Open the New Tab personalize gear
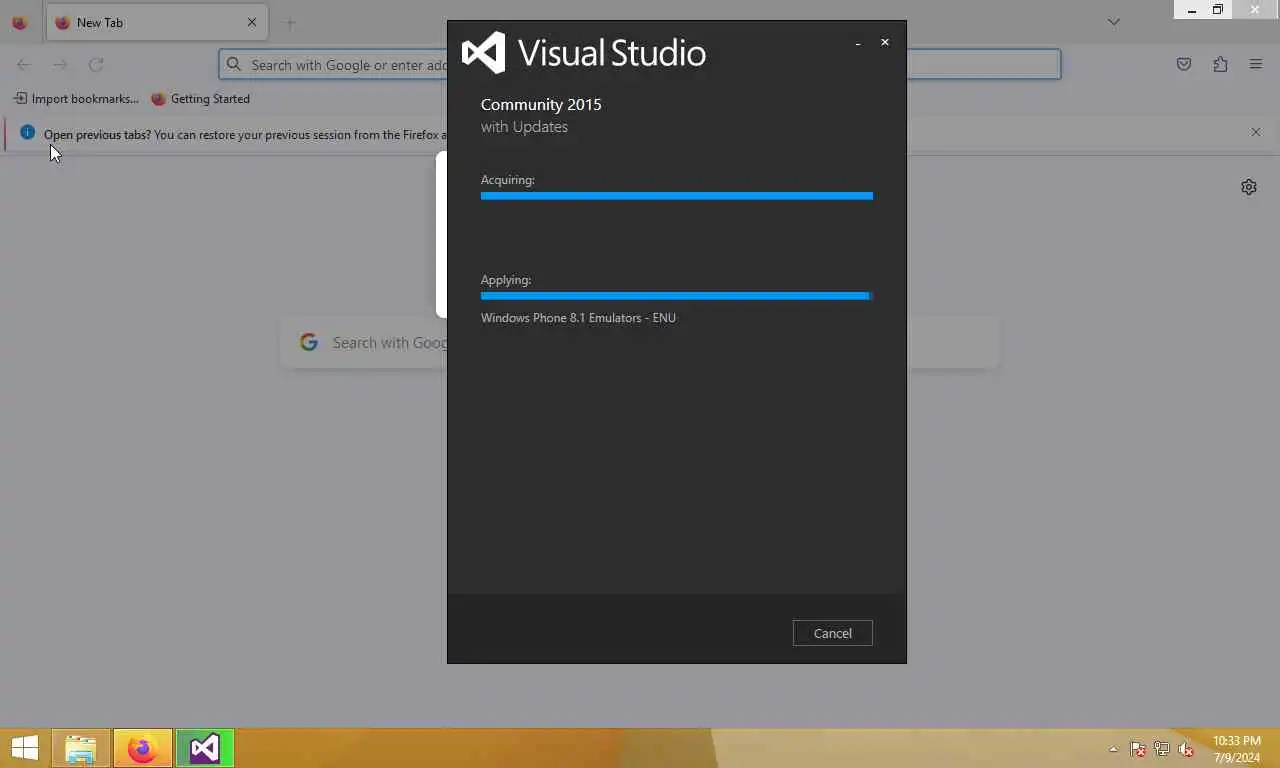Image resolution: width=1280 pixels, height=768 pixels. [x=1249, y=187]
